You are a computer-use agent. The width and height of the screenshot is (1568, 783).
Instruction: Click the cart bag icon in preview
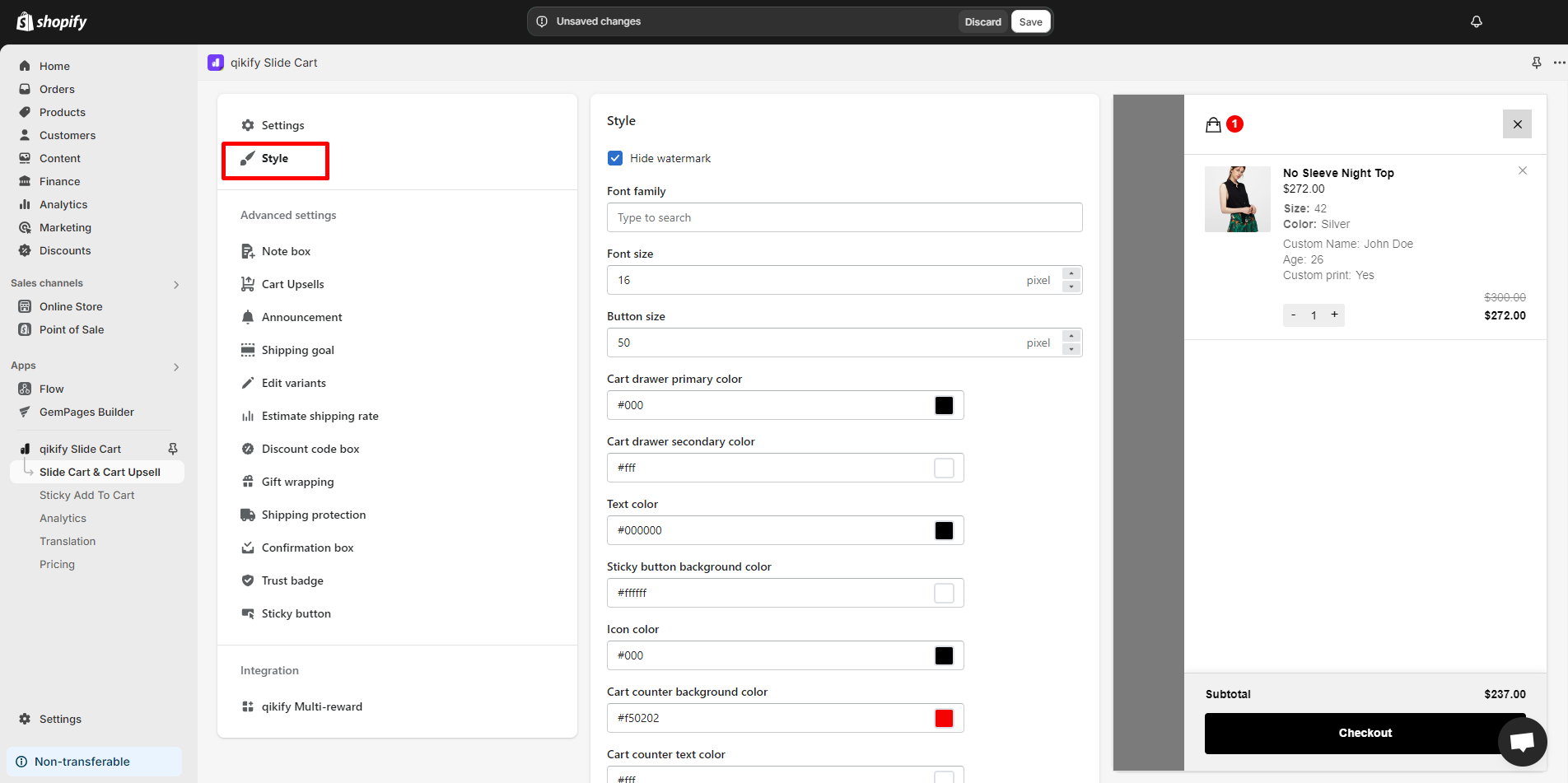[1213, 124]
